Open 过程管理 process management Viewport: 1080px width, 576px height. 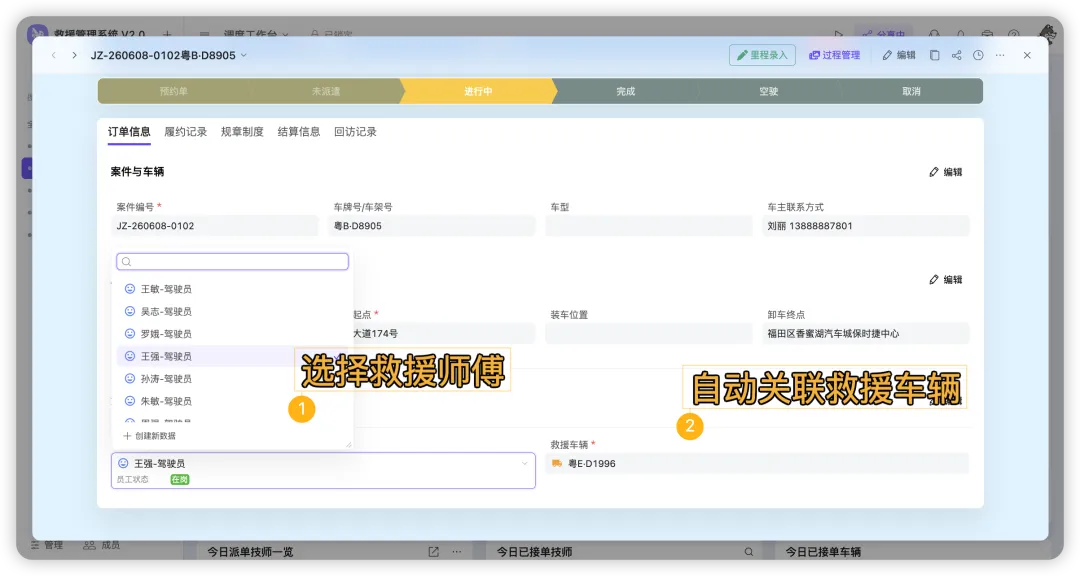tap(834, 55)
